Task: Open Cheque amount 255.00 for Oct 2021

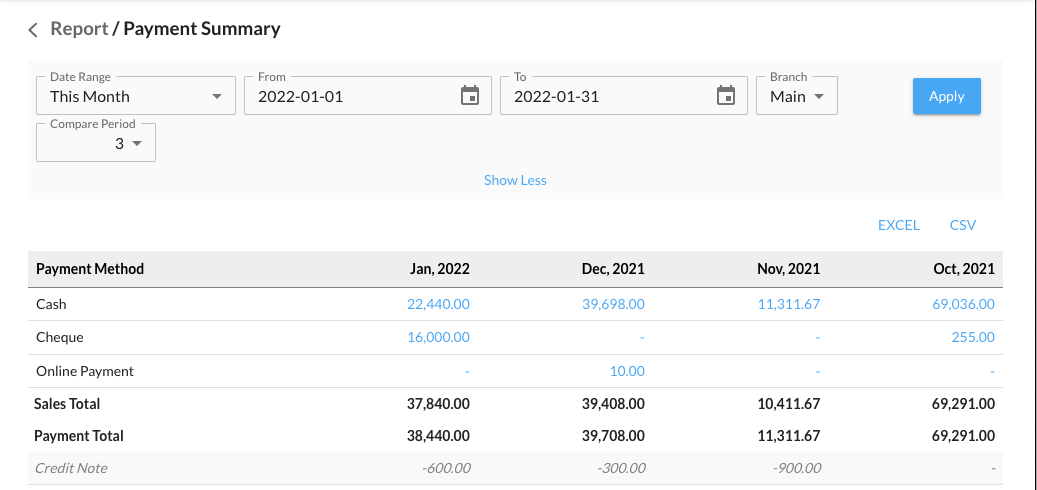Action: [x=973, y=337]
